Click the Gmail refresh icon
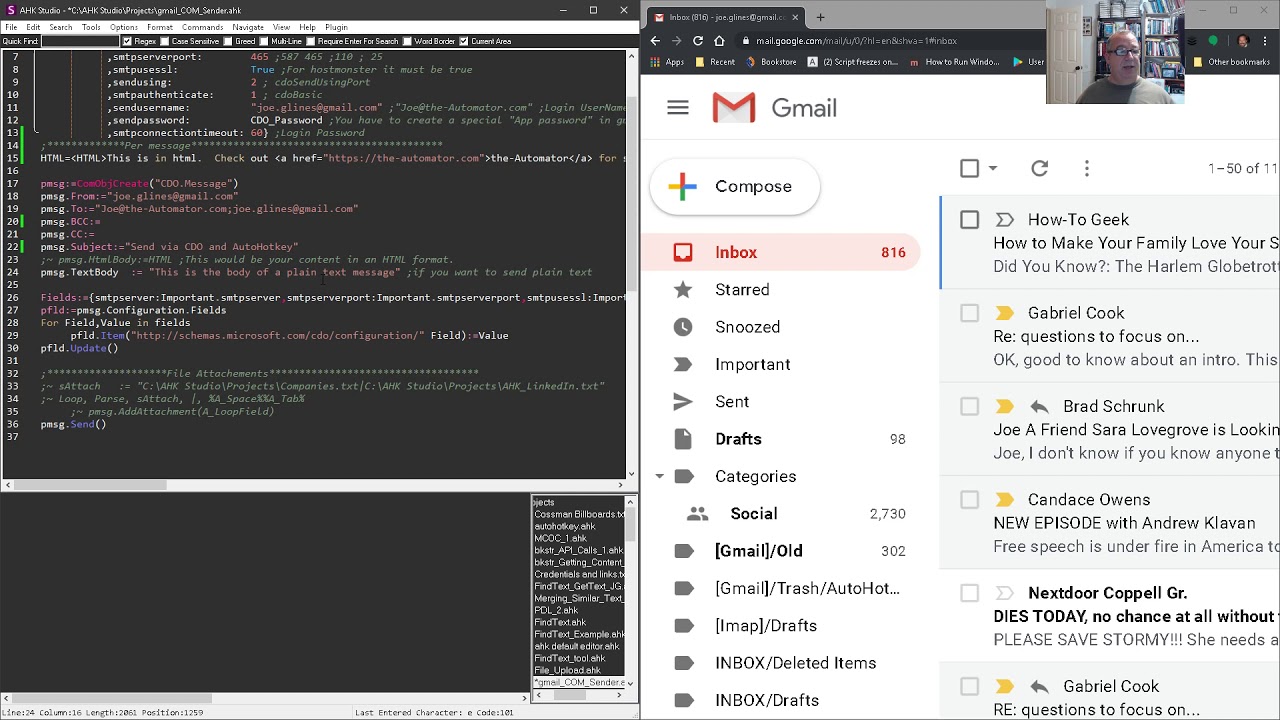This screenshot has width=1280, height=720. pos(1040,169)
